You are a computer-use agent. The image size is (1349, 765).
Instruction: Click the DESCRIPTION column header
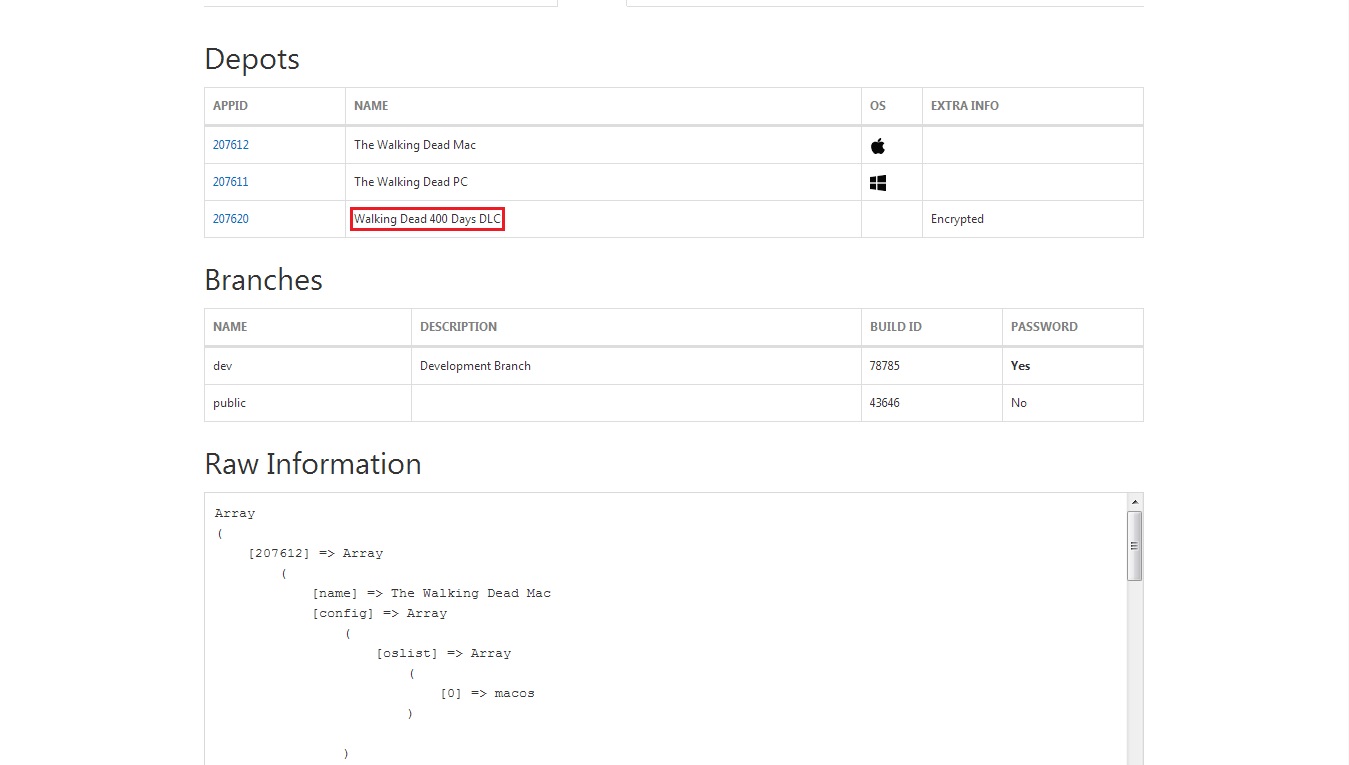tap(636, 327)
